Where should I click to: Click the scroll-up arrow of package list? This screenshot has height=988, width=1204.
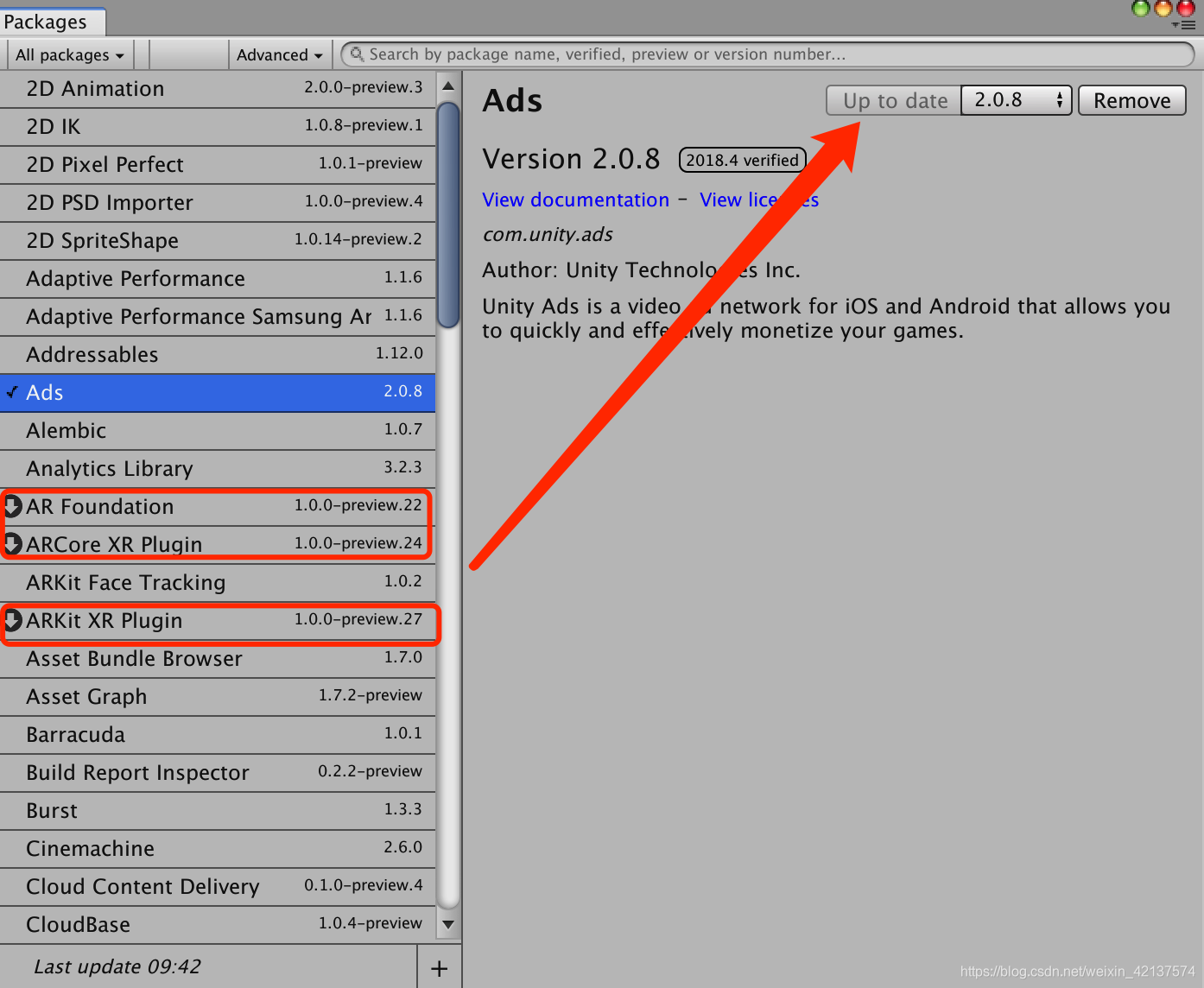coord(448,85)
